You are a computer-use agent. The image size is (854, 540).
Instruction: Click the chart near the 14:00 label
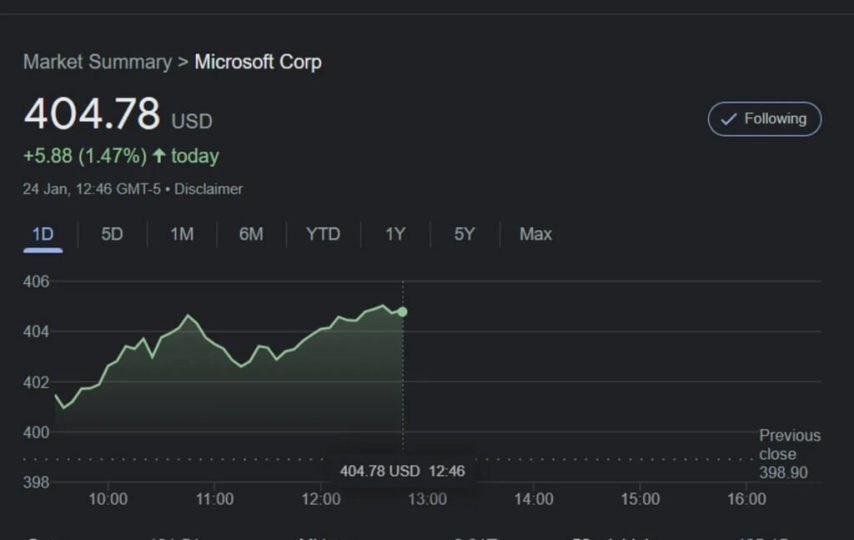pyautogui.click(x=533, y=499)
